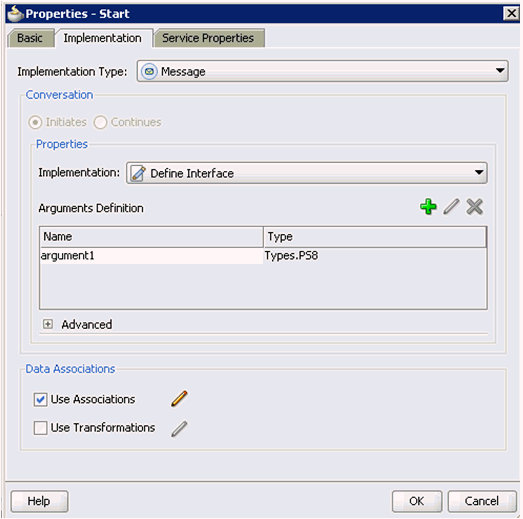Select the Implementation tab
This screenshot has width=523, height=519.
(103, 38)
